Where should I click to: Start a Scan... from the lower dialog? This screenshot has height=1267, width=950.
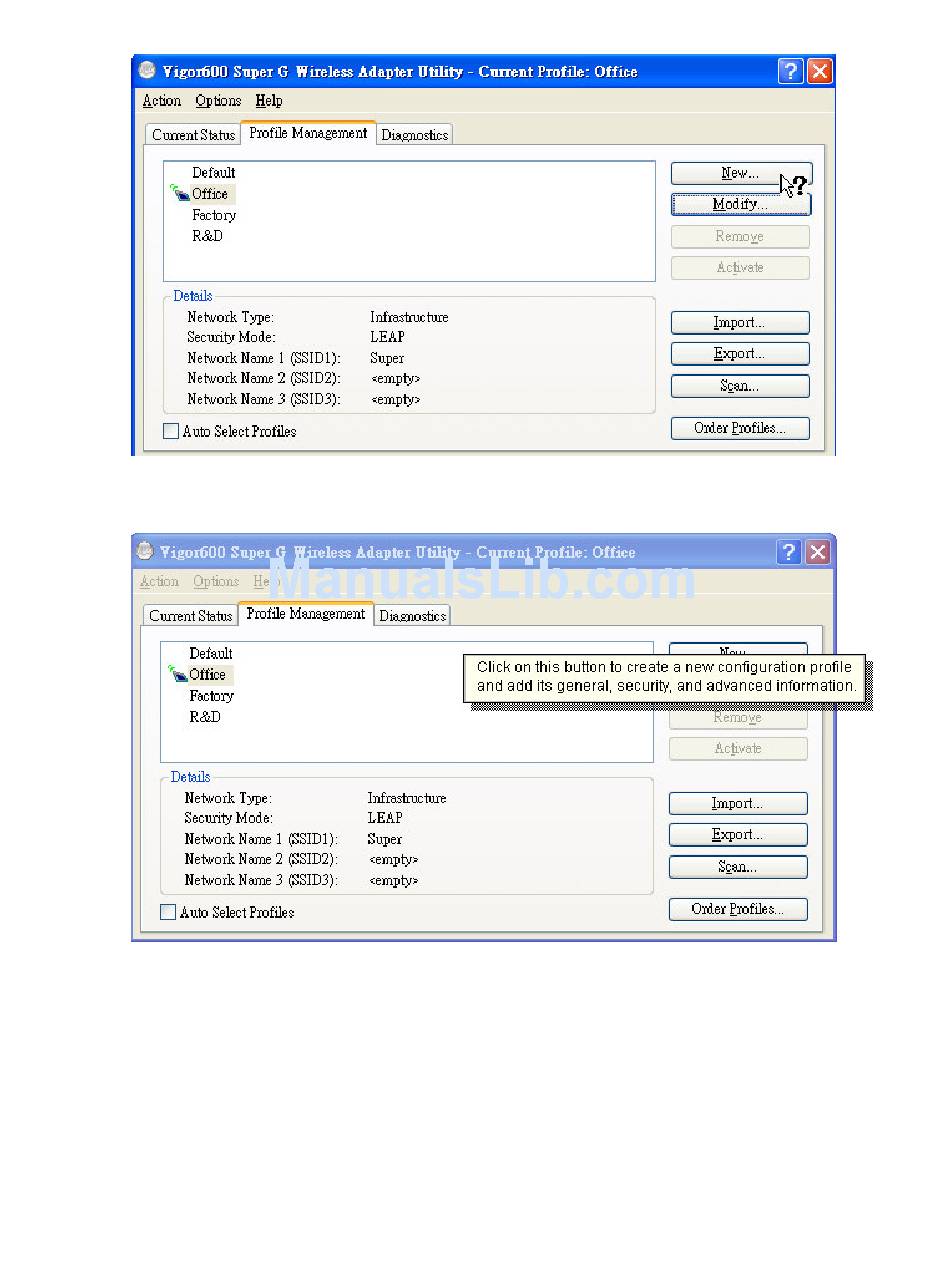point(738,867)
